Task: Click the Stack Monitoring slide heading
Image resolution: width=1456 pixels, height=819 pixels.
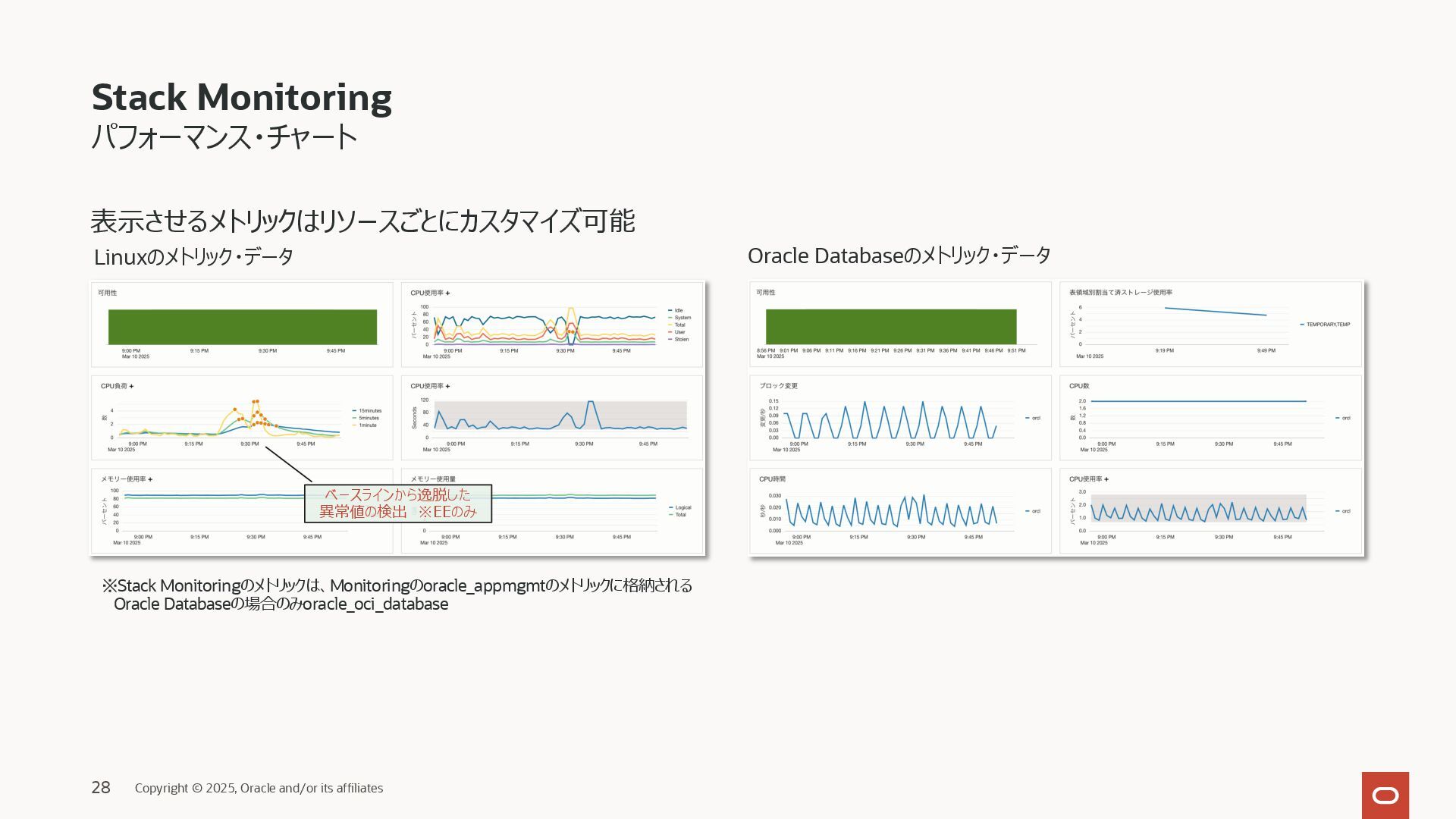Action: (242, 98)
